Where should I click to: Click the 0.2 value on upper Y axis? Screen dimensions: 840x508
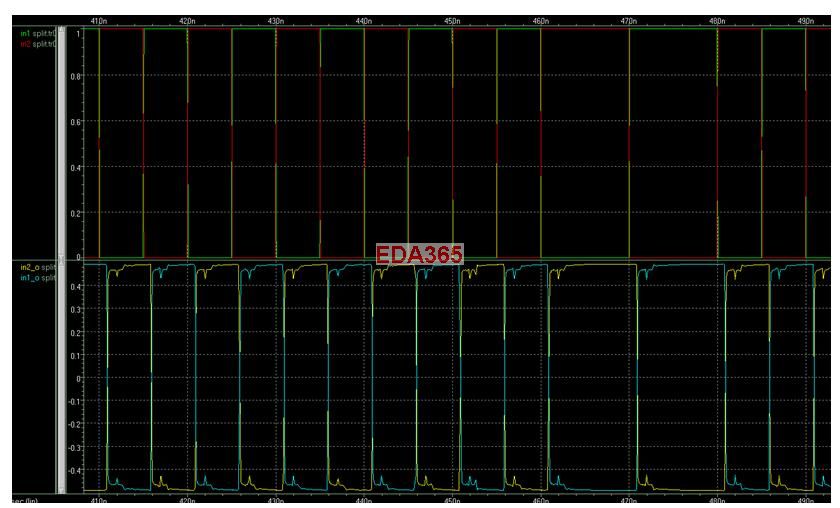point(76,213)
